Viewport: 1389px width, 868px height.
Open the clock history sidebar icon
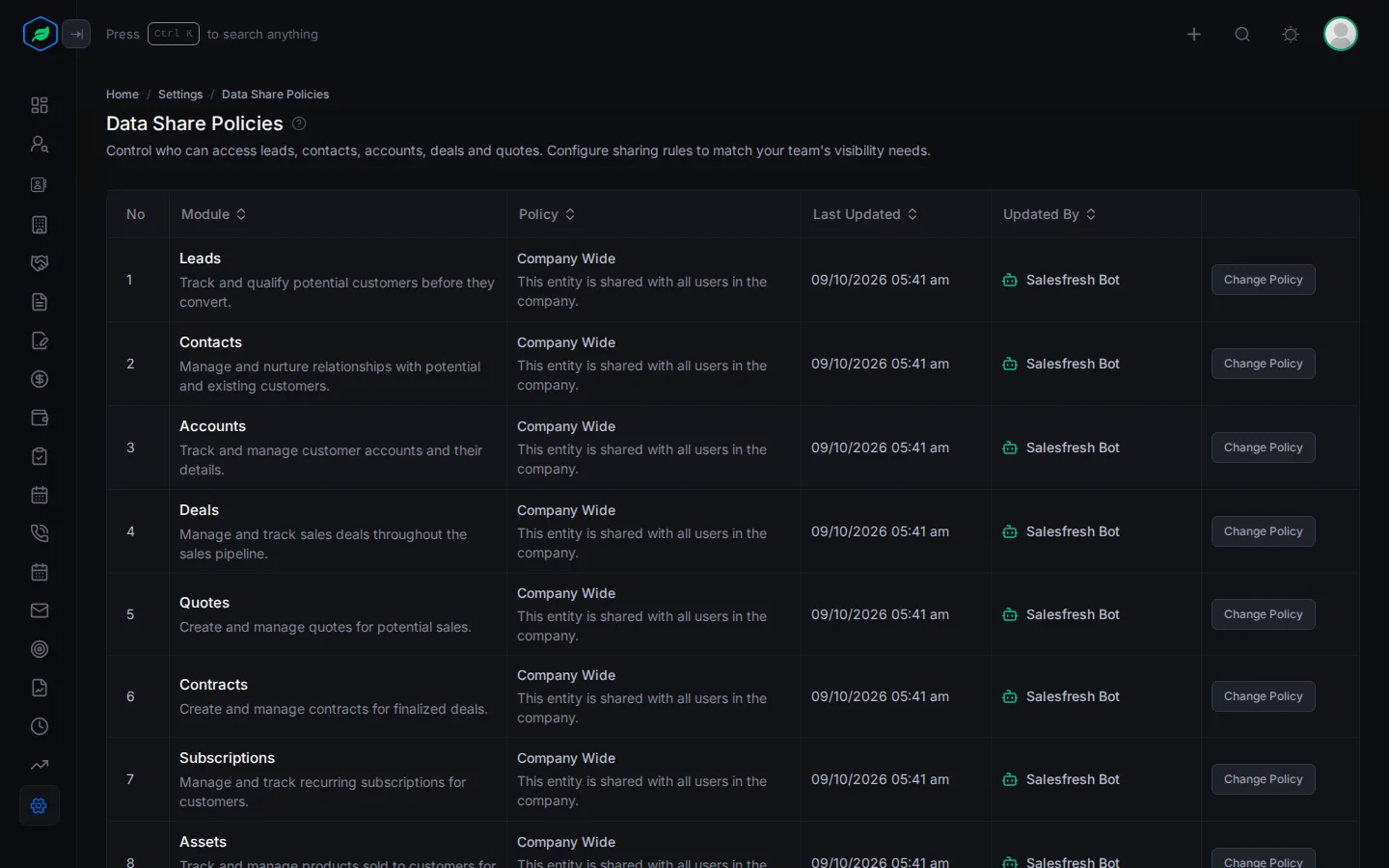click(x=40, y=726)
